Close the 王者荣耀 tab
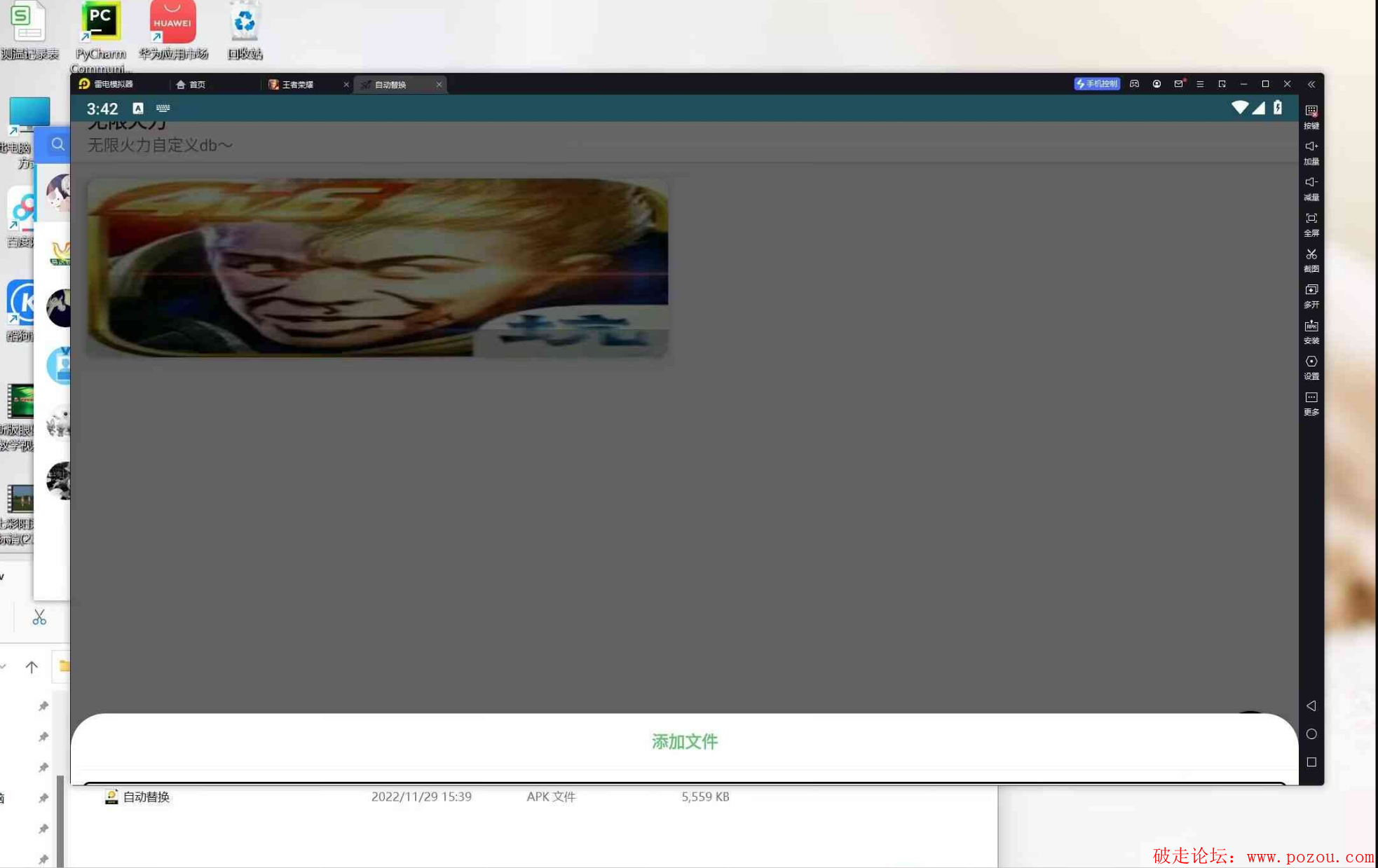This screenshot has width=1378, height=868. pyautogui.click(x=346, y=85)
